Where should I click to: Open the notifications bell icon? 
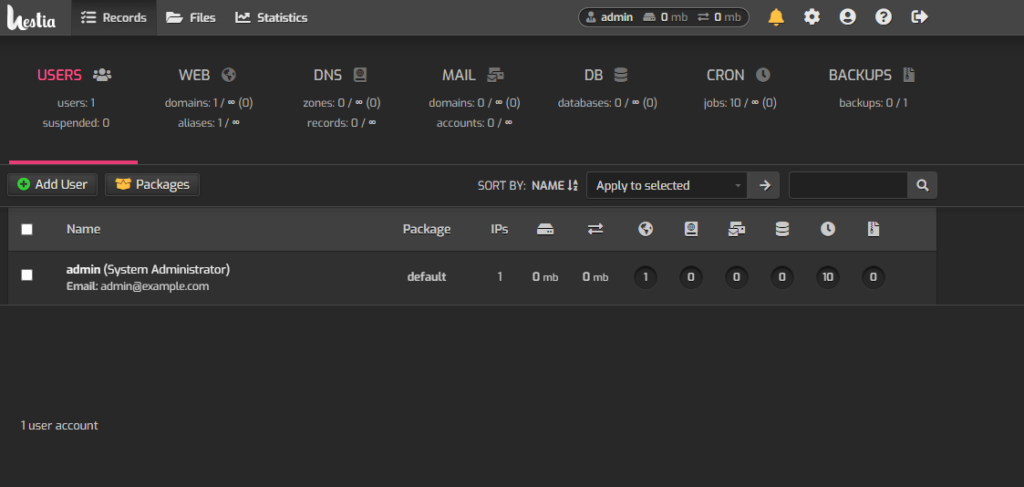[x=776, y=17]
